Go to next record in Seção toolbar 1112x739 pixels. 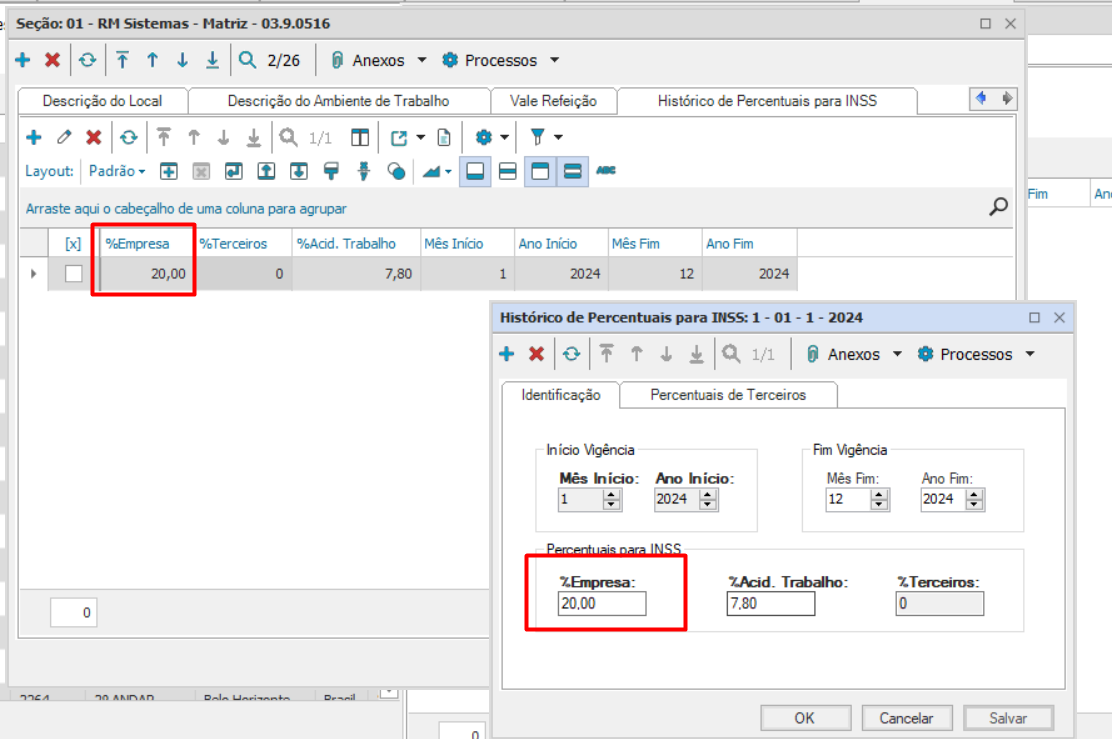182,60
